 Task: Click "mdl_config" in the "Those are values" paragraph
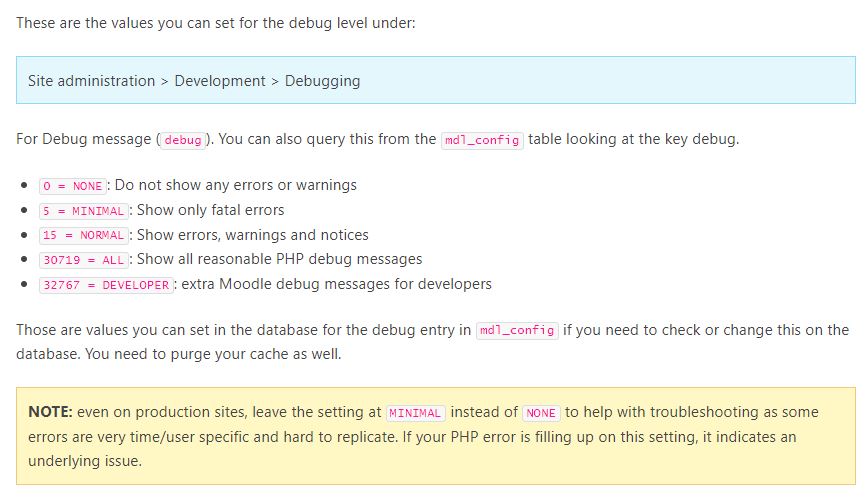tap(517, 331)
